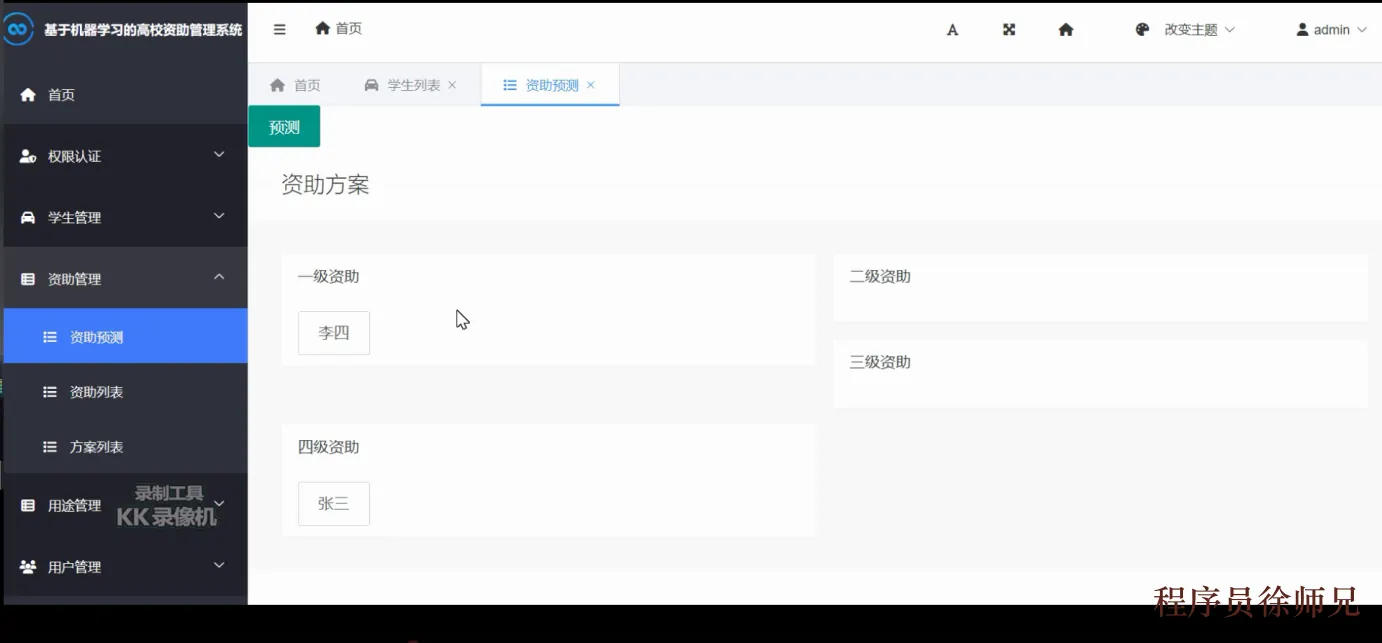Screen dimensions: 1382x643
Task: Click the 三级资助 card title
Action: click(x=880, y=362)
